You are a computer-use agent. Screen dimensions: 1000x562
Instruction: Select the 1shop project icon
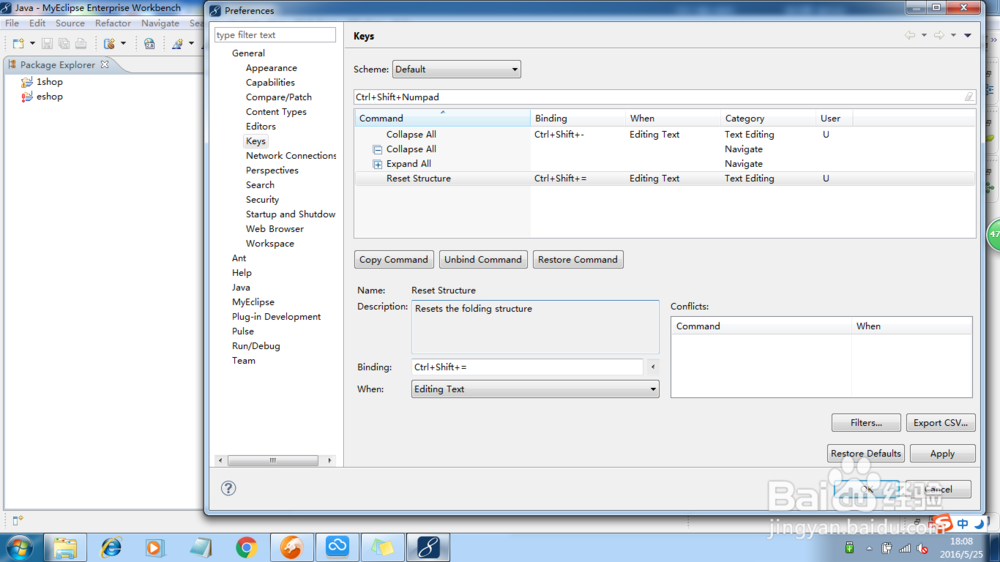(x=27, y=82)
